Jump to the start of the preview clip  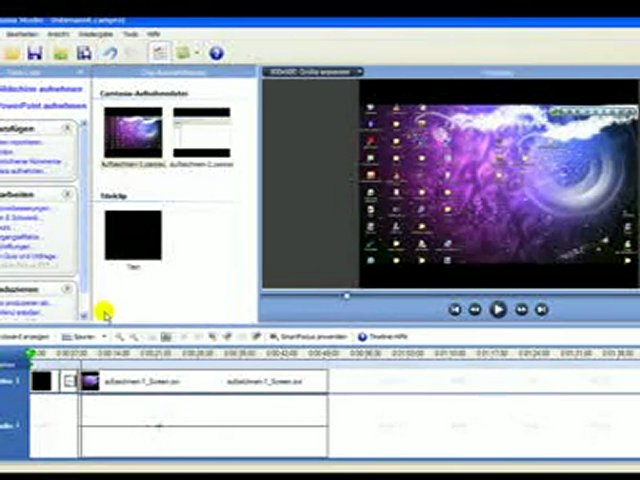click(454, 310)
